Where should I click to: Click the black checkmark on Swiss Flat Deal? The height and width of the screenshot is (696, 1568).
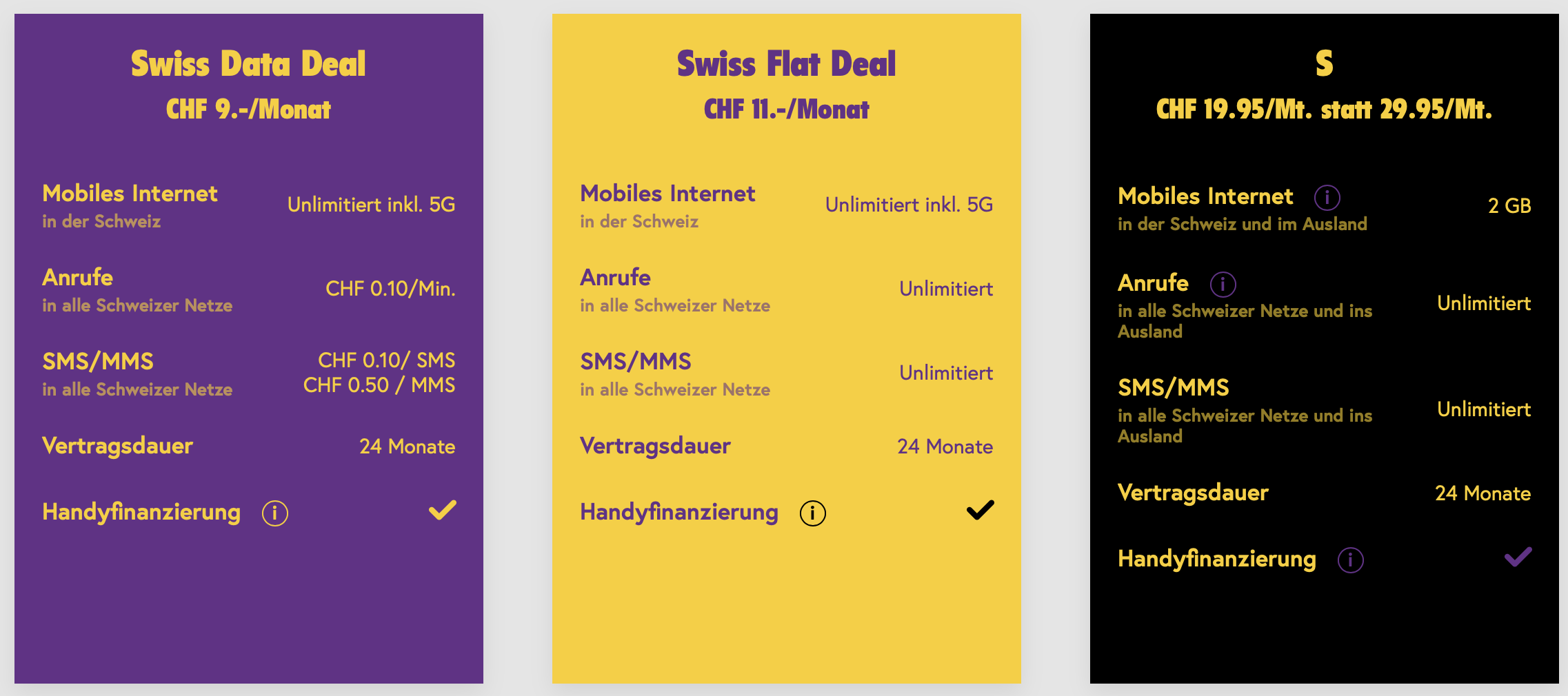tap(980, 510)
